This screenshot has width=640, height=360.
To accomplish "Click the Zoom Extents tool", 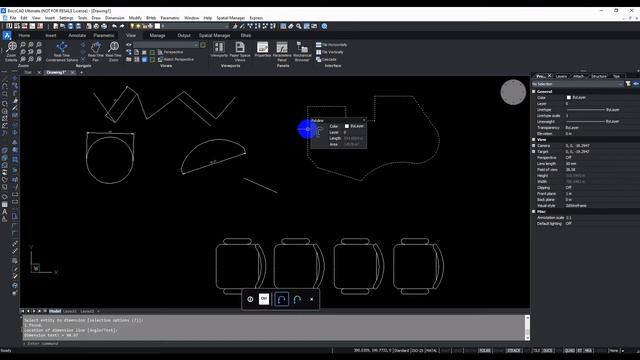I will 11,51.
